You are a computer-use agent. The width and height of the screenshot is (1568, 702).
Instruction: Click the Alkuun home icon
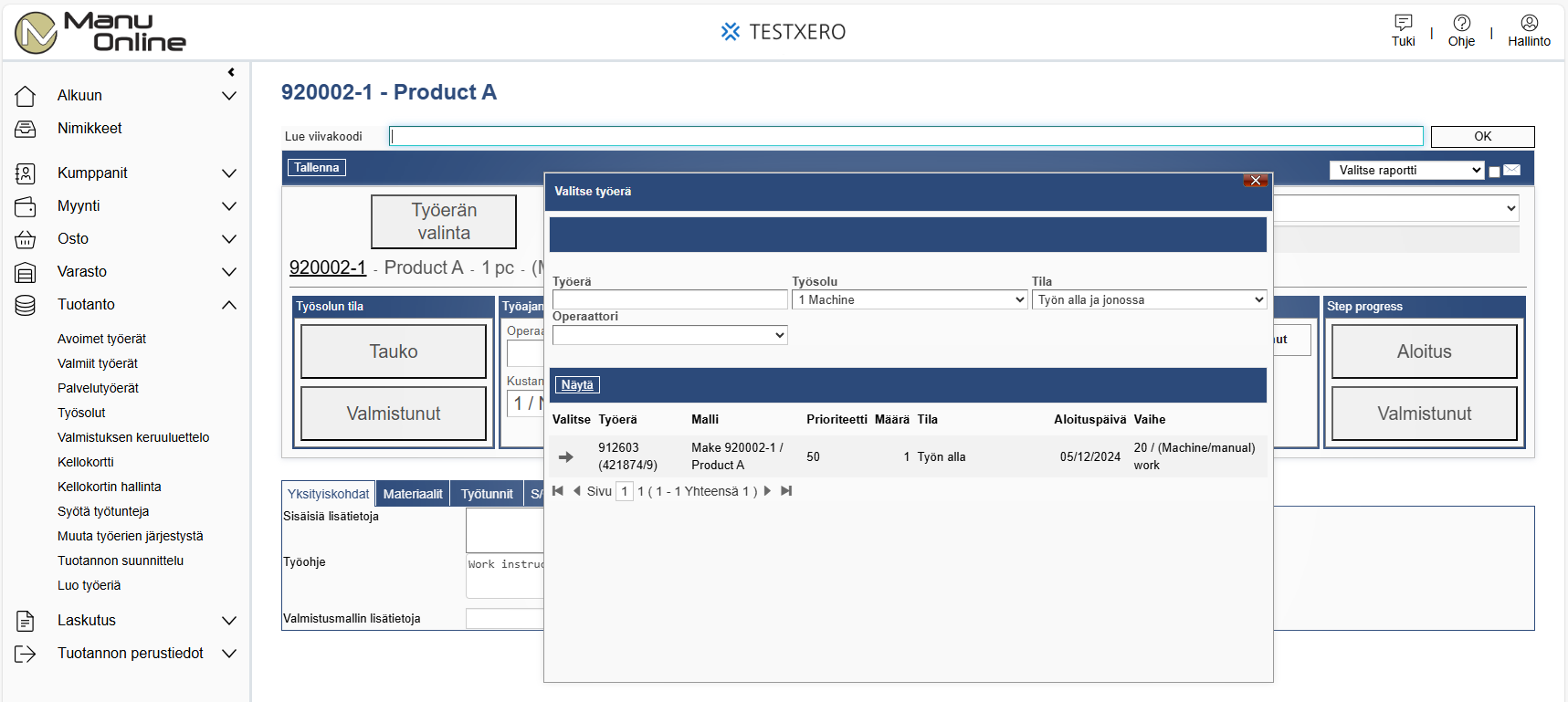tap(26, 96)
